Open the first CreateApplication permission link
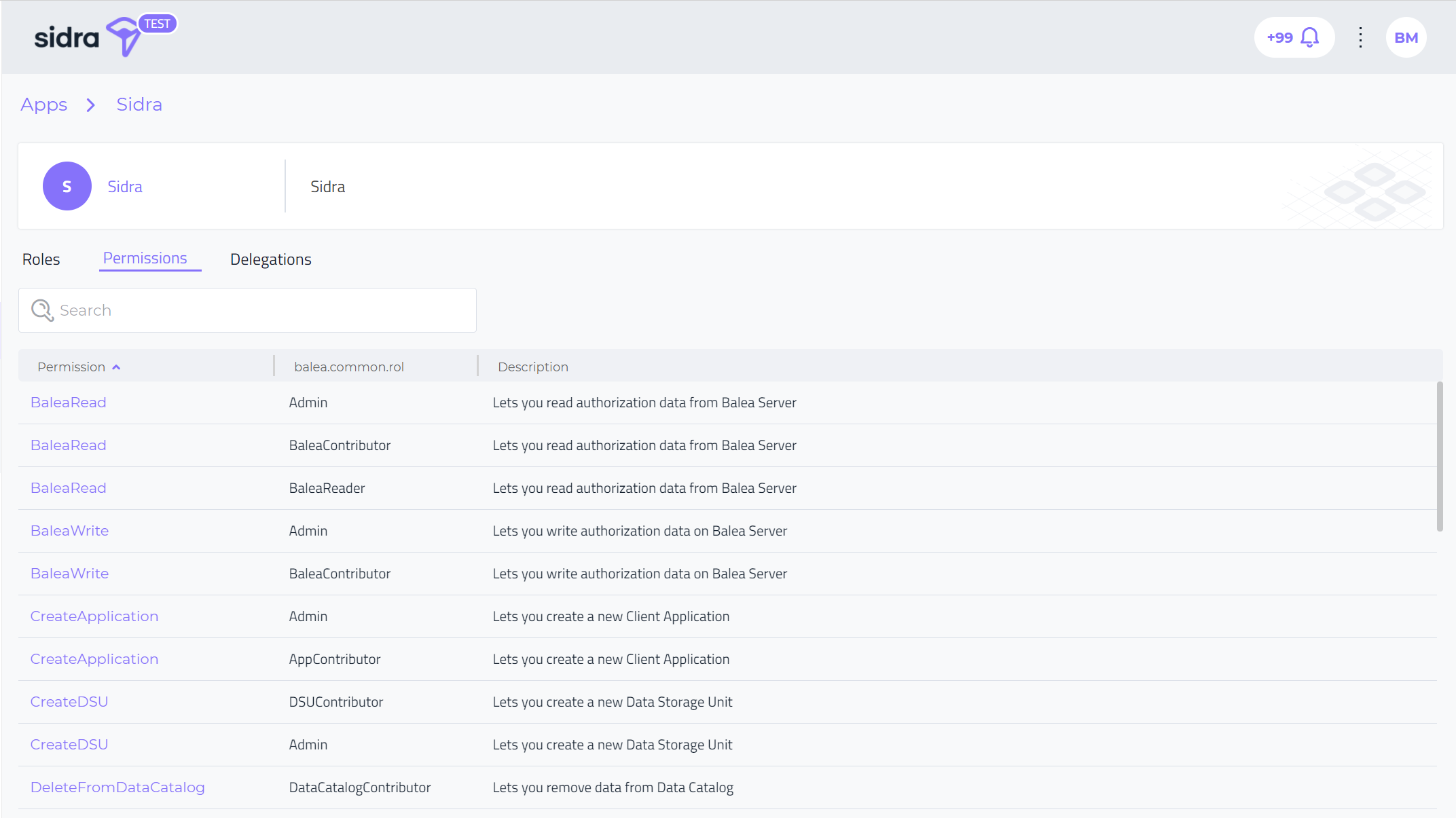1456x818 pixels. tap(94, 616)
